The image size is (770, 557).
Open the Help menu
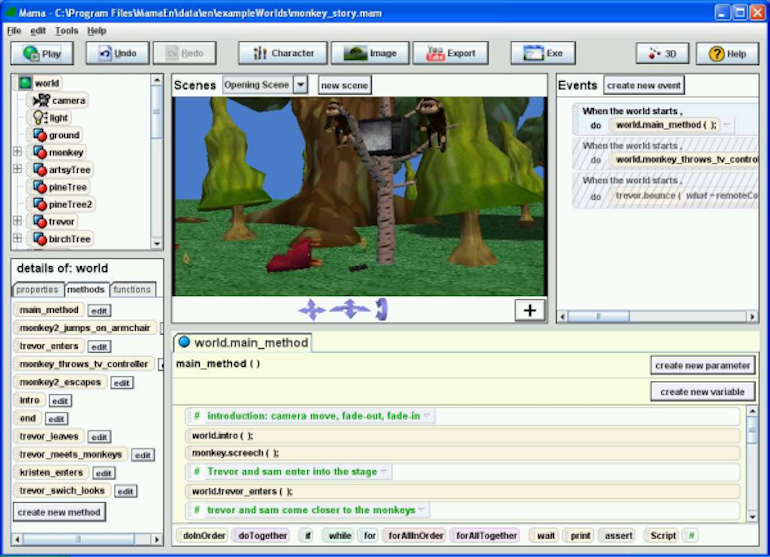pos(96,30)
